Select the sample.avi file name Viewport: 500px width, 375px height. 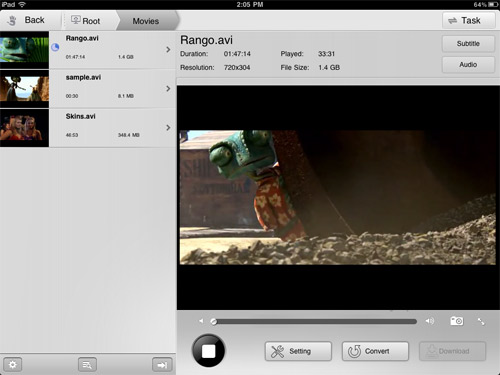click(x=83, y=77)
